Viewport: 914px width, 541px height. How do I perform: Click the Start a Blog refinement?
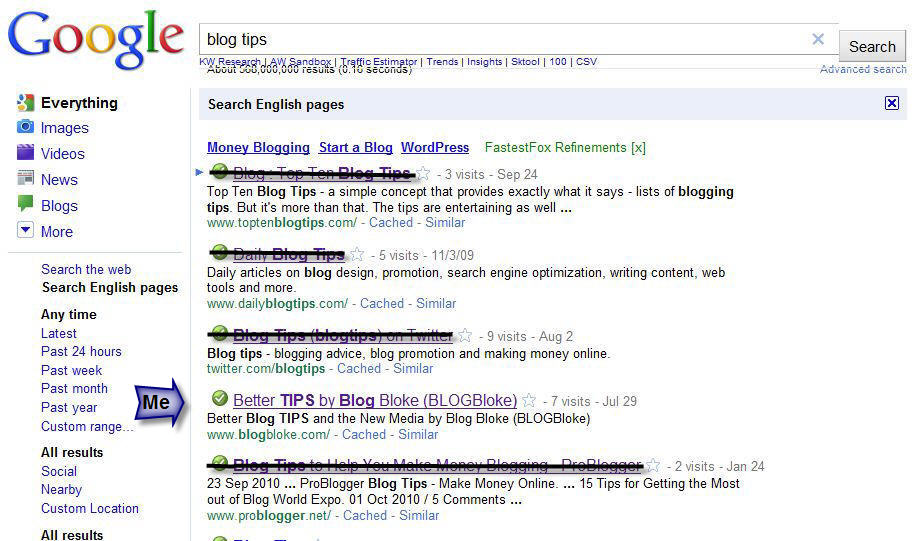(356, 147)
